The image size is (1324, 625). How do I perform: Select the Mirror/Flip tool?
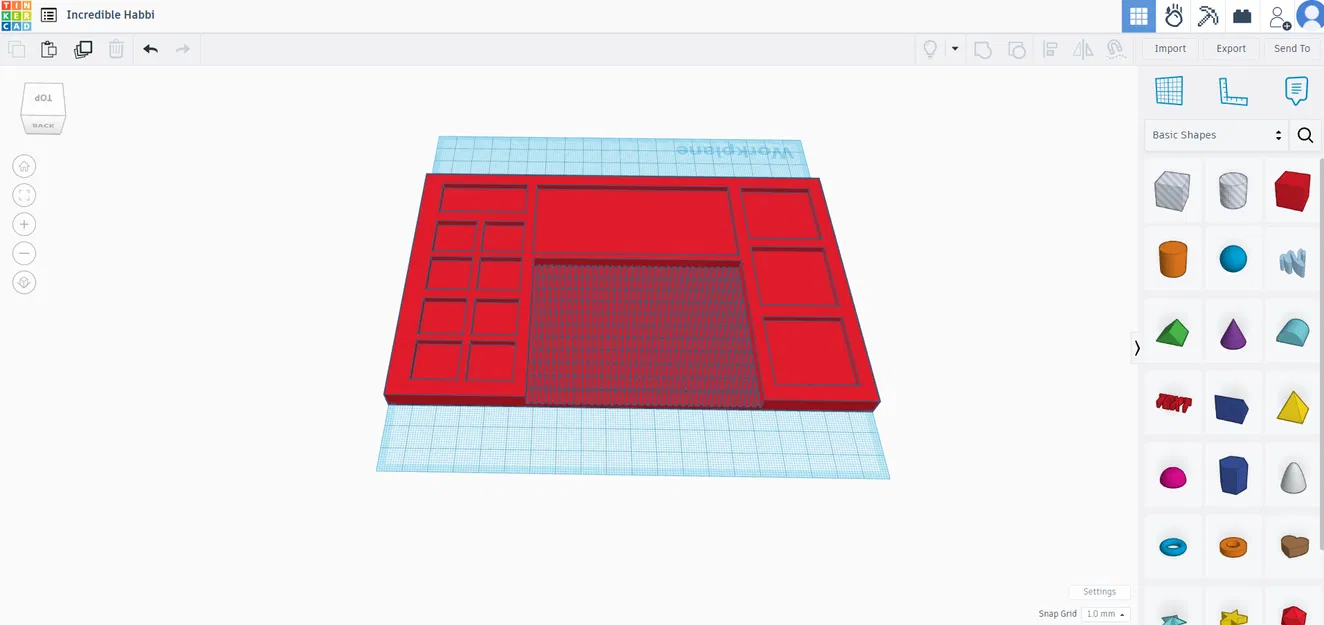pos(1083,48)
